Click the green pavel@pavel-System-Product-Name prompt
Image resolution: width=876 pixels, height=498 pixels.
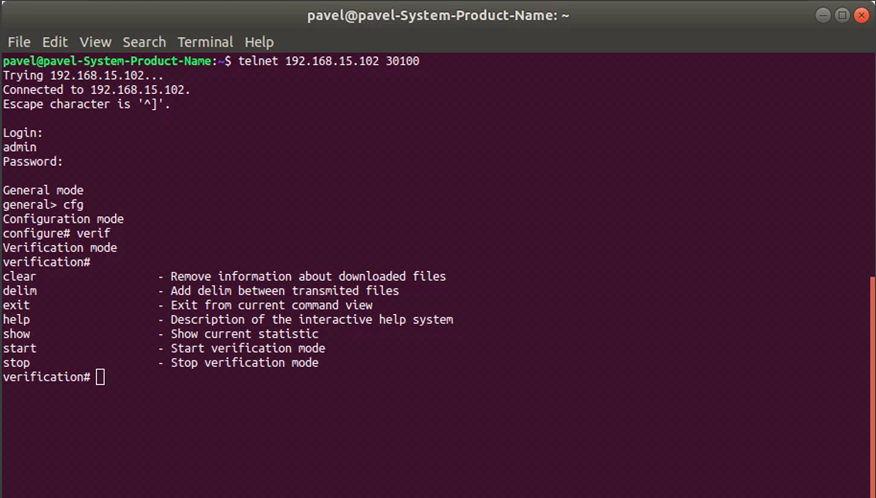(107, 61)
